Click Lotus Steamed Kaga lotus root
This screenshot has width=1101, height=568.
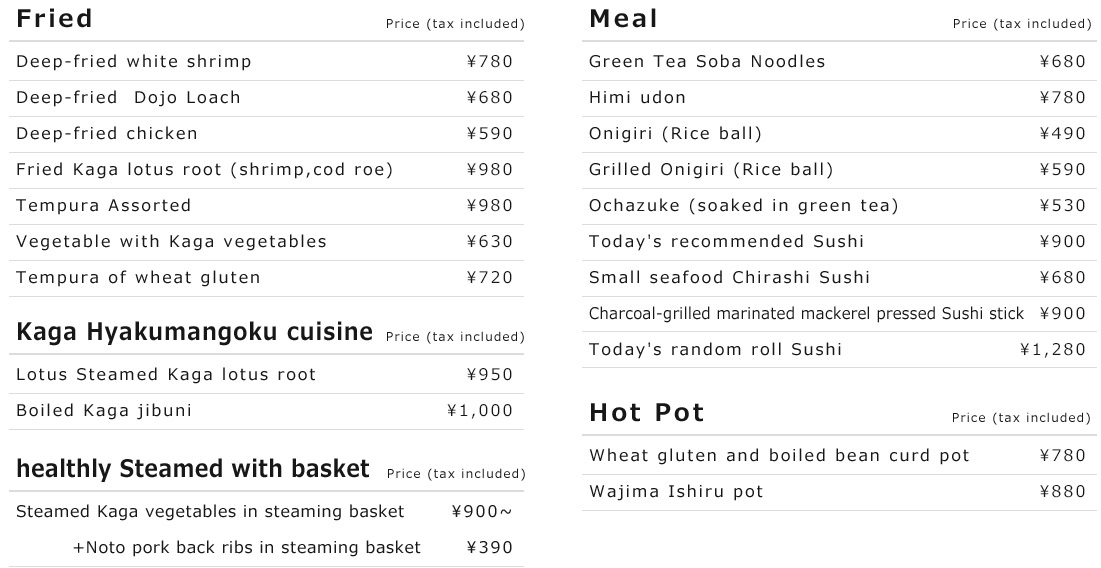pyautogui.click(x=166, y=375)
